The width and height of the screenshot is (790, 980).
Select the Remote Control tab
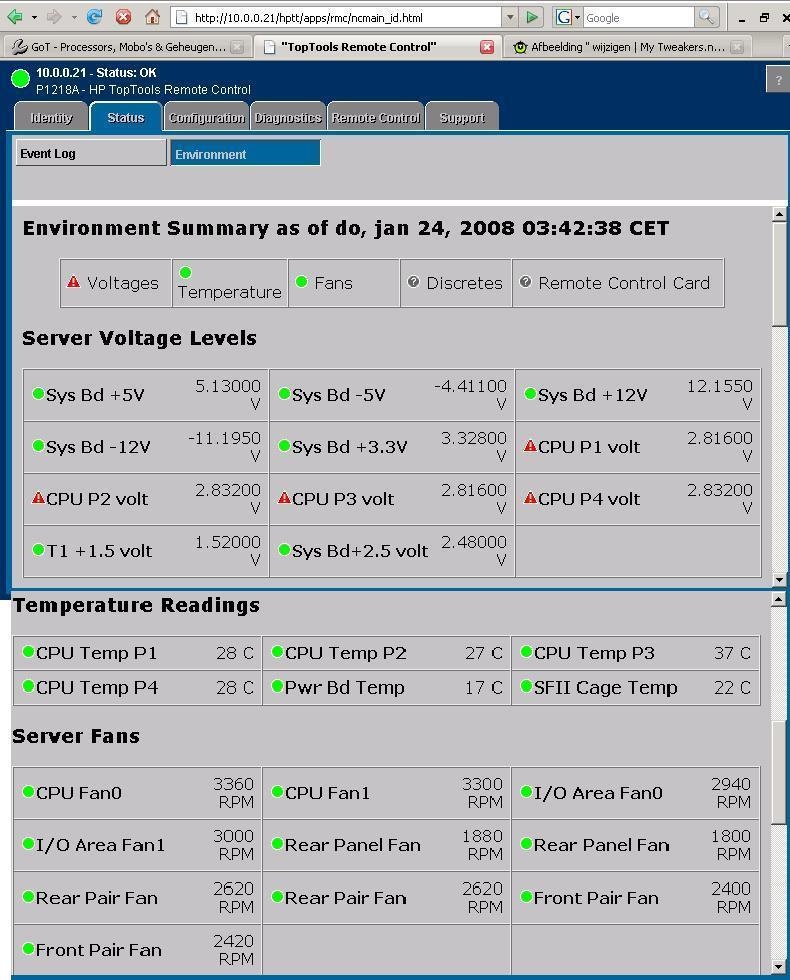tap(376, 118)
